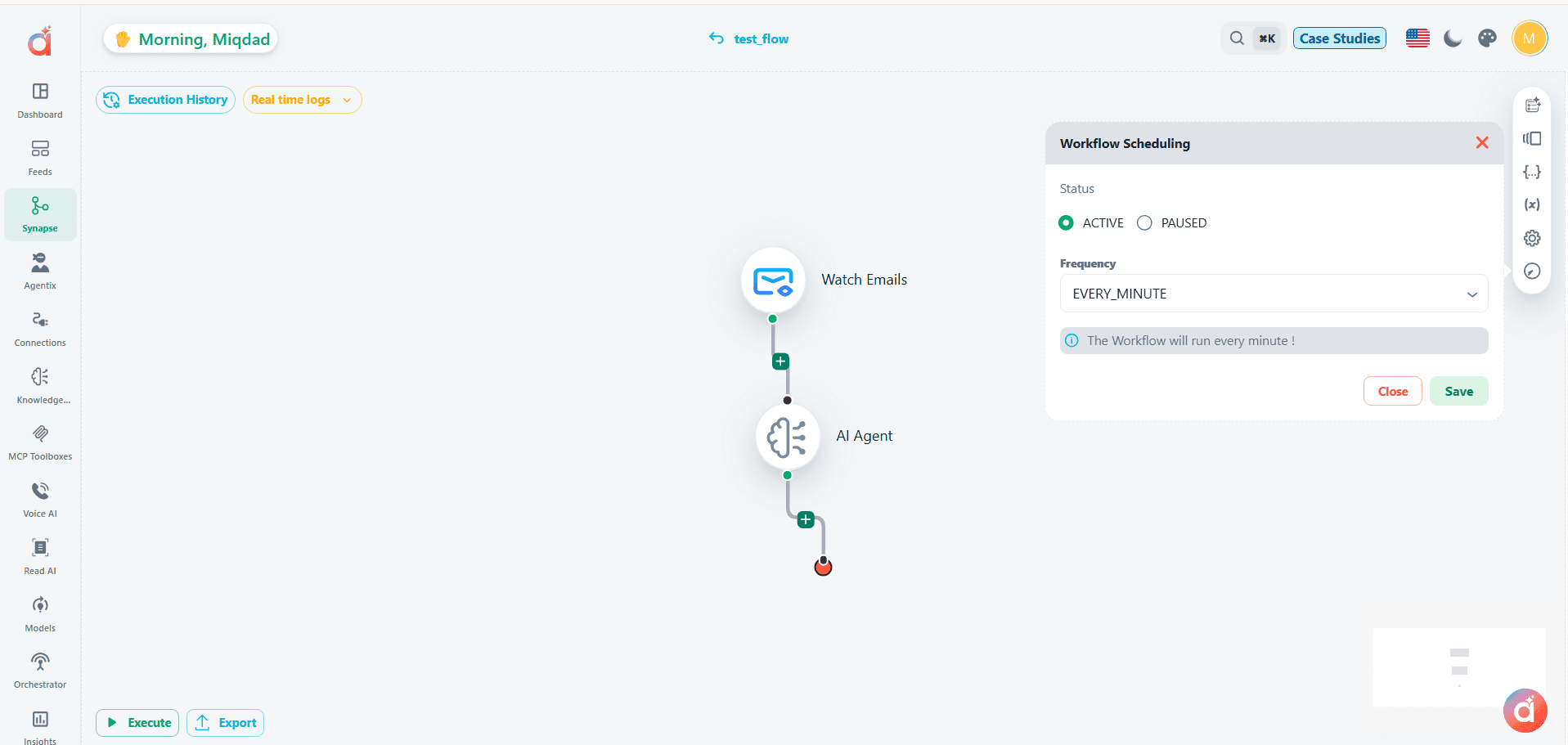Switch language with the US flag icon
The height and width of the screenshot is (745, 1568).
pos(1417,38)
